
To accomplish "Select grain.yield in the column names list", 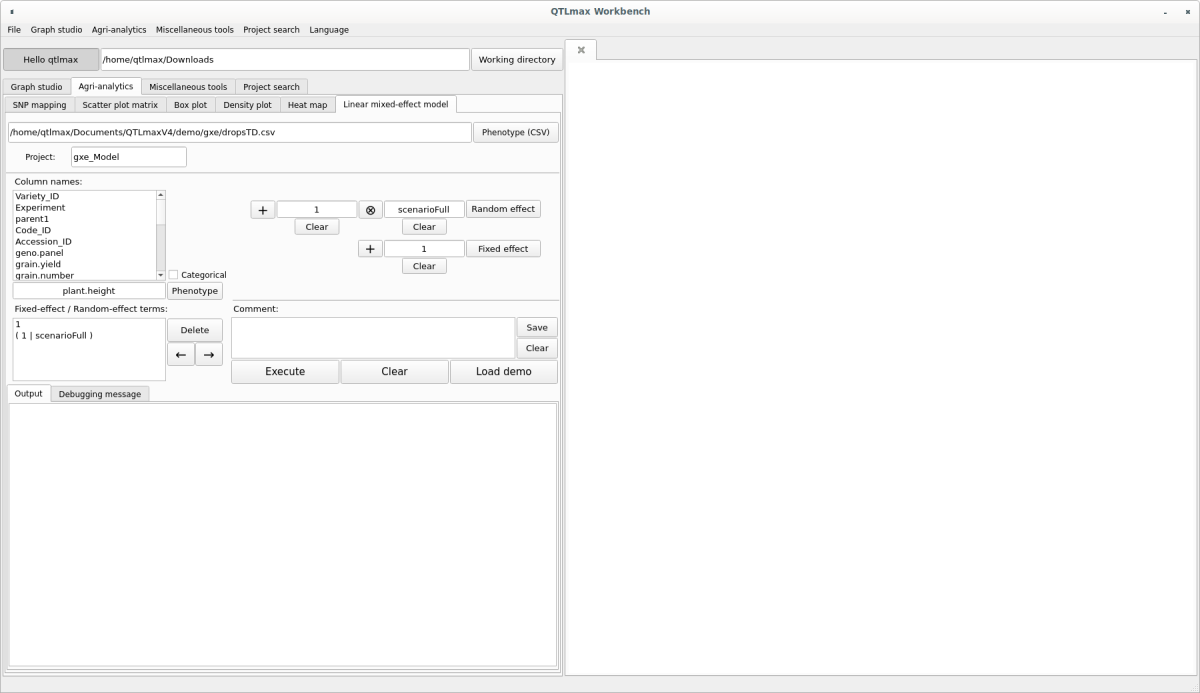I will tap(38, 264).
